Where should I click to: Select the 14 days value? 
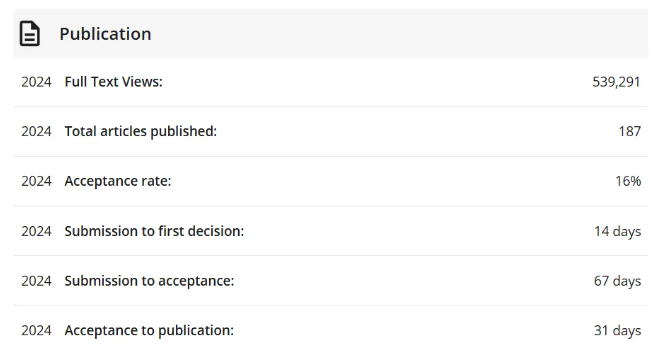point(617,231)
